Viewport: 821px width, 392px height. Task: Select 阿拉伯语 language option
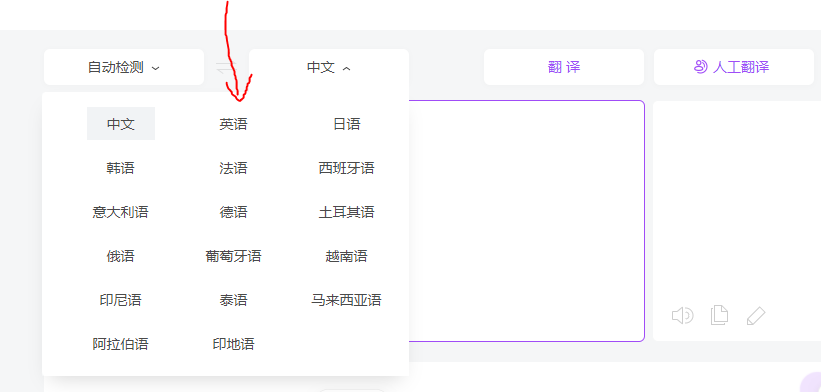click(x=121, y=344)
